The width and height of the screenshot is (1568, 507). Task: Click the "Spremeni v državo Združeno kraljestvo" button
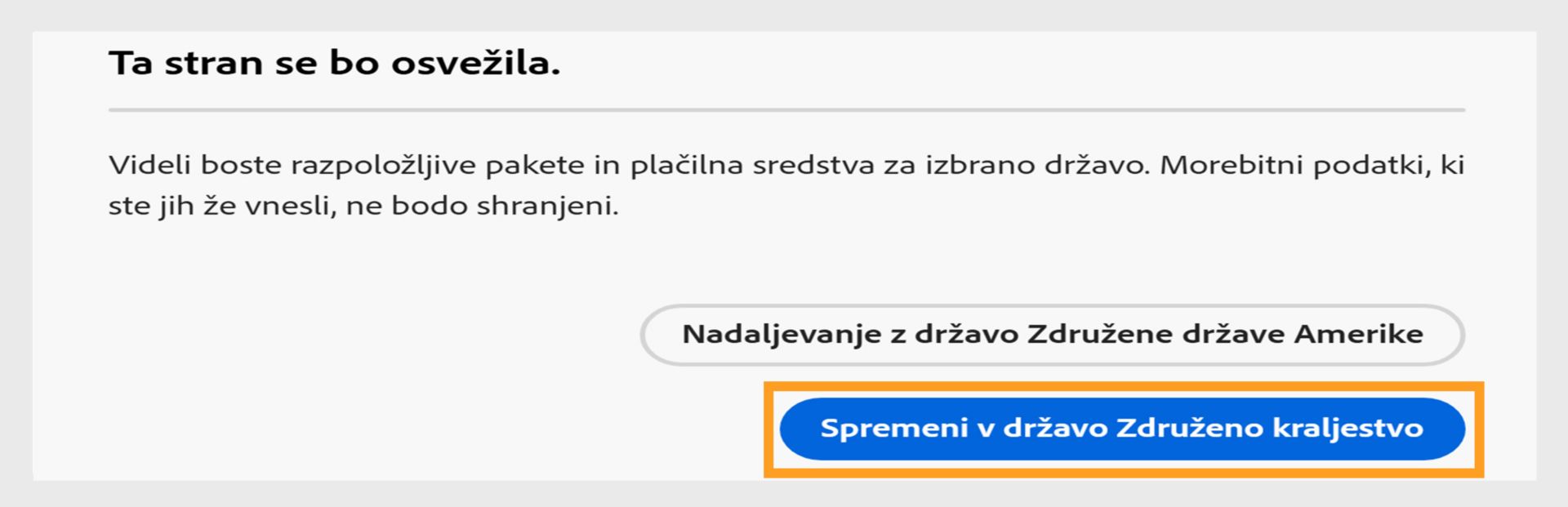point(1122,429)
